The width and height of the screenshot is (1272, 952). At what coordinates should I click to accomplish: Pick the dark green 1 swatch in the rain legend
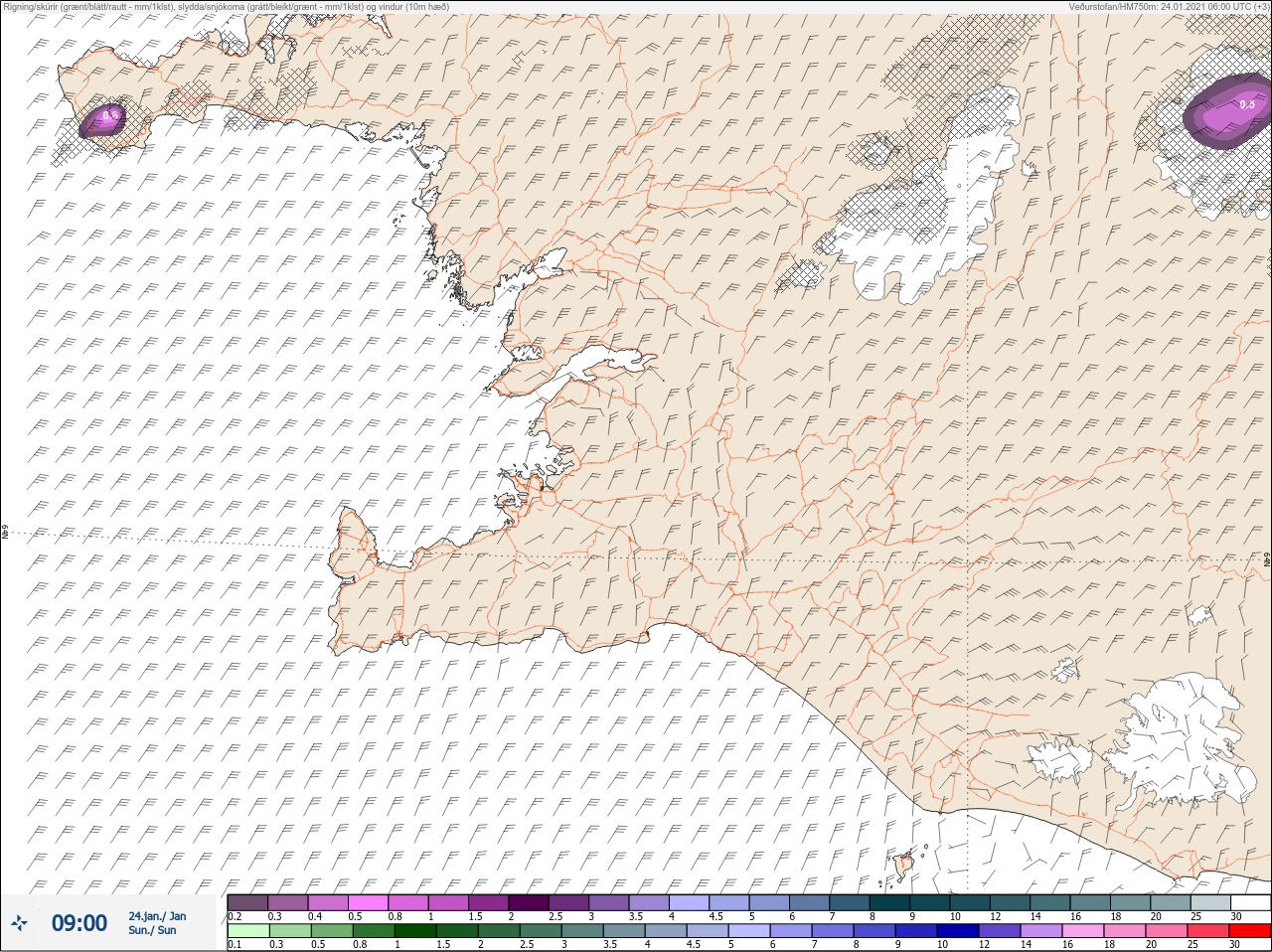pos(413,930)
